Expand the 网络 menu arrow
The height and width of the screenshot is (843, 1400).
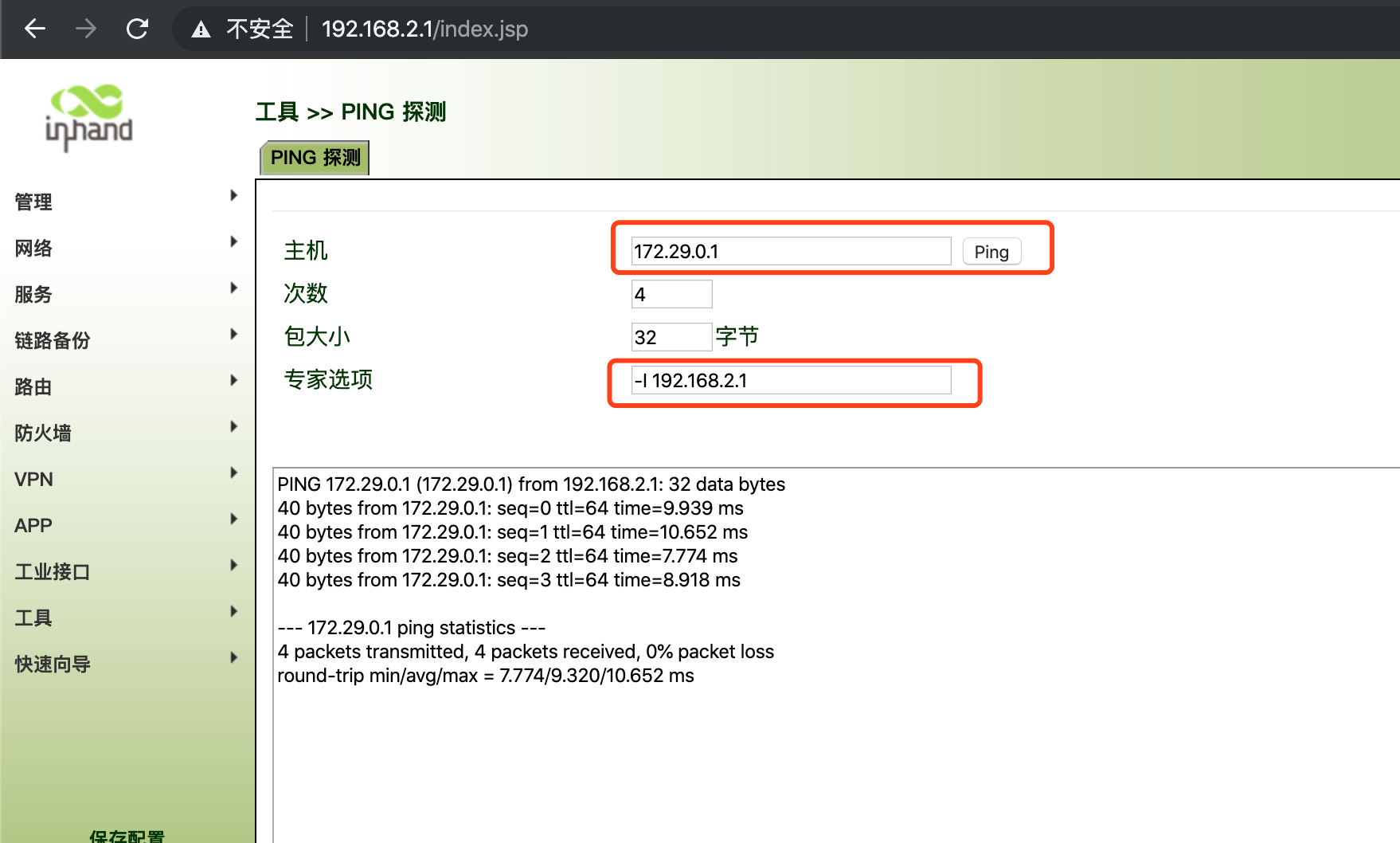tap(233, 242)
